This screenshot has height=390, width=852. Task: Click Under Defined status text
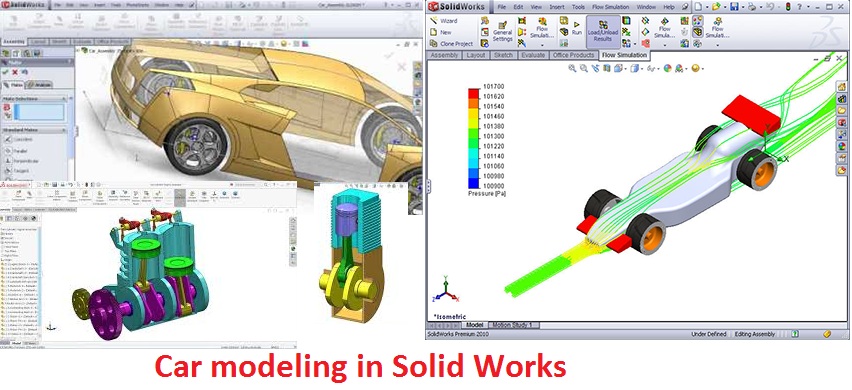point(709,334)
